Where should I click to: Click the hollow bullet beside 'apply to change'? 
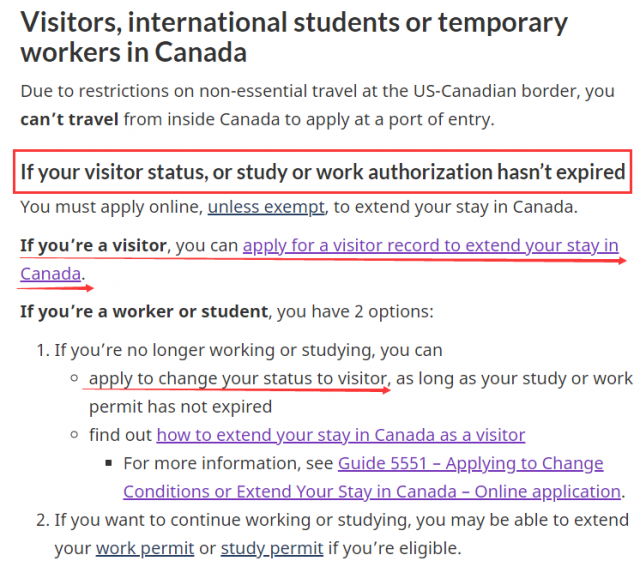tap(74, 378)
